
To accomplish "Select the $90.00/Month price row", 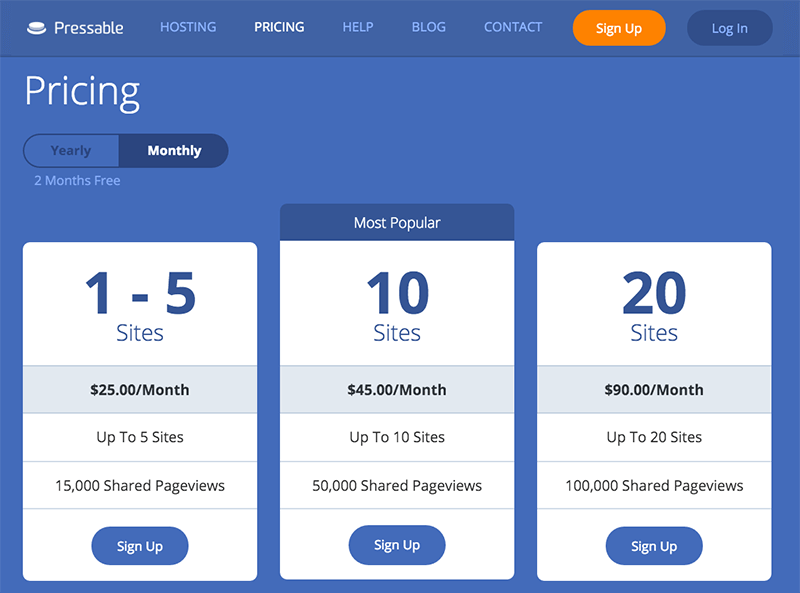I will tap(654, 390).
